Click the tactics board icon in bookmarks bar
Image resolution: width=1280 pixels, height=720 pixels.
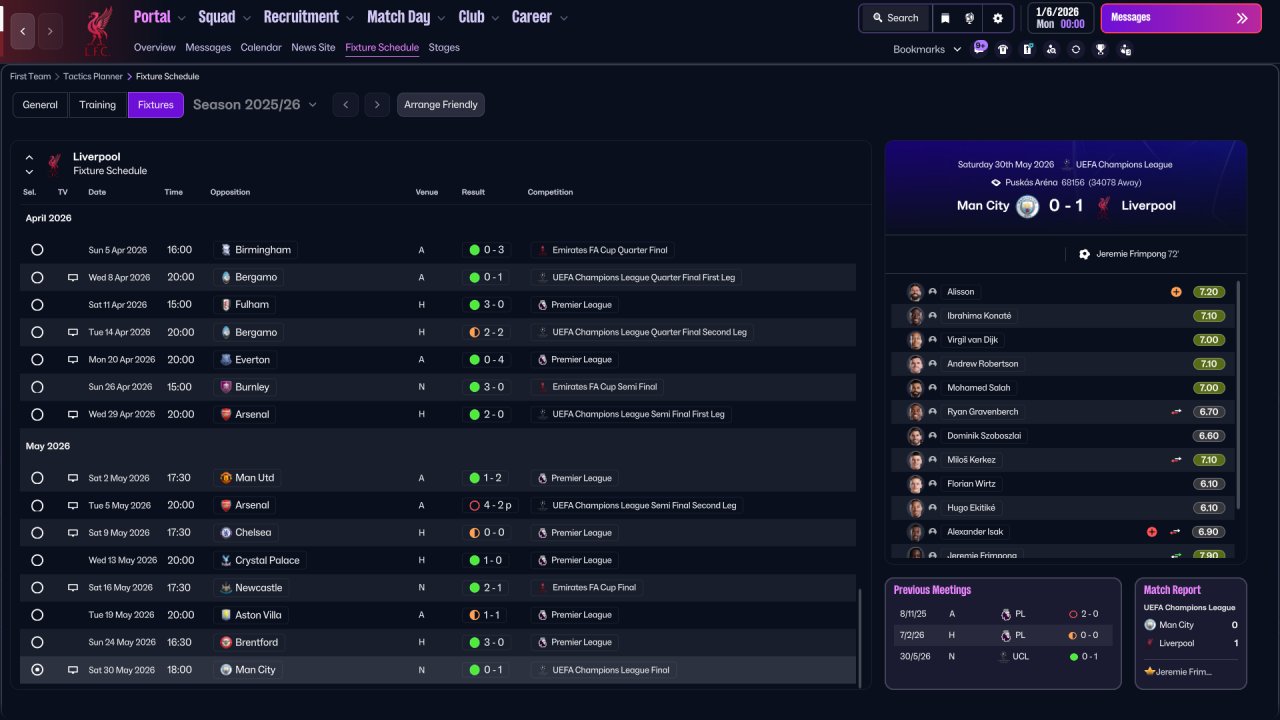point(1027,49)
